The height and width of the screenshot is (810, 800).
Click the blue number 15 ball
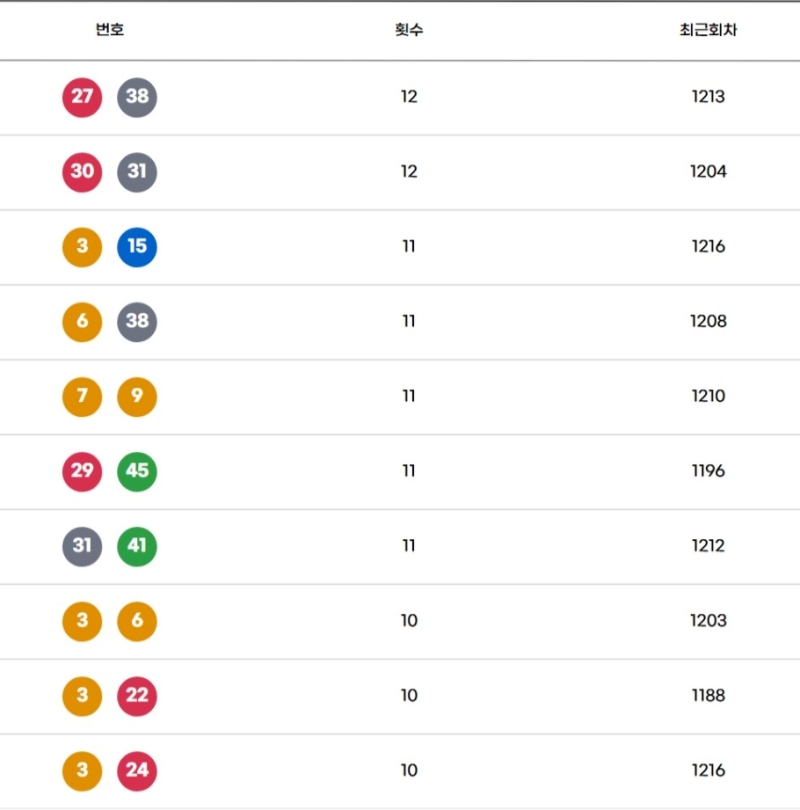click(x=137, y=247)
